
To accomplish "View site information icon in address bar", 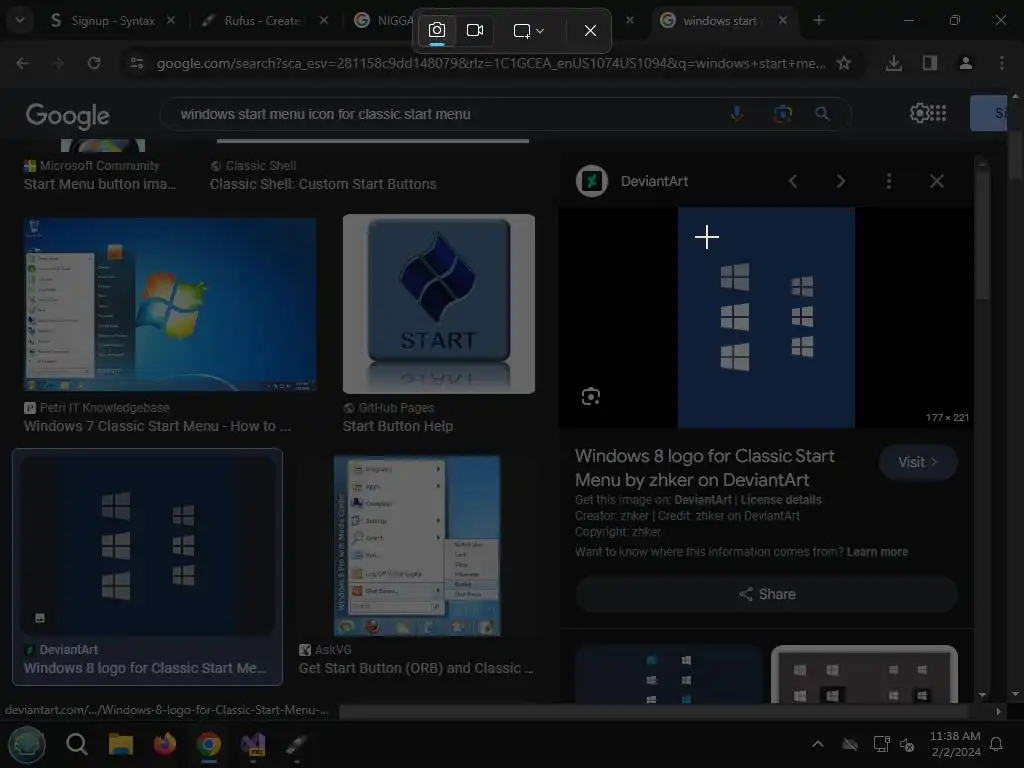I will coord(136,63).
